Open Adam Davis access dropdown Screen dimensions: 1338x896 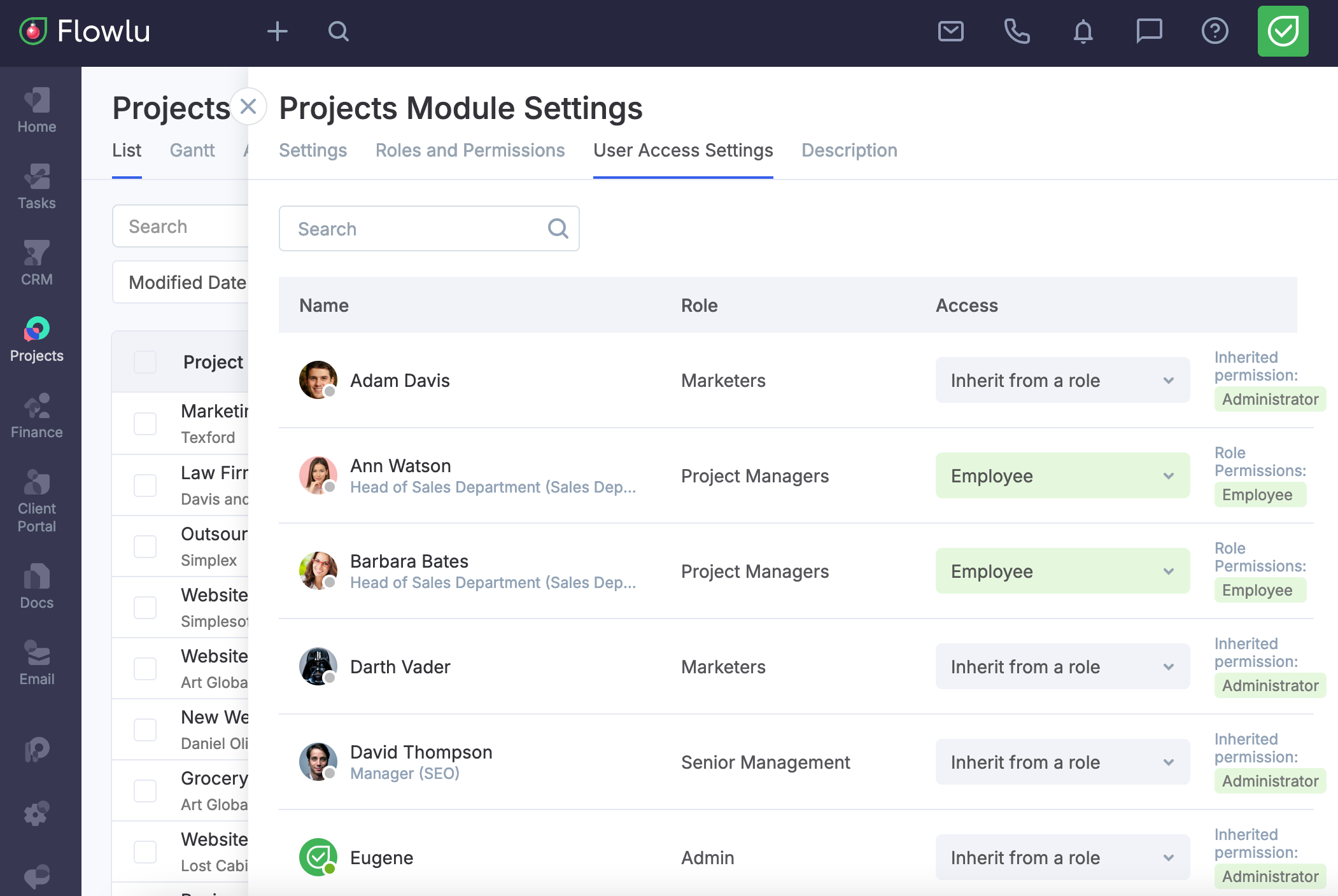coord(1062,381)
